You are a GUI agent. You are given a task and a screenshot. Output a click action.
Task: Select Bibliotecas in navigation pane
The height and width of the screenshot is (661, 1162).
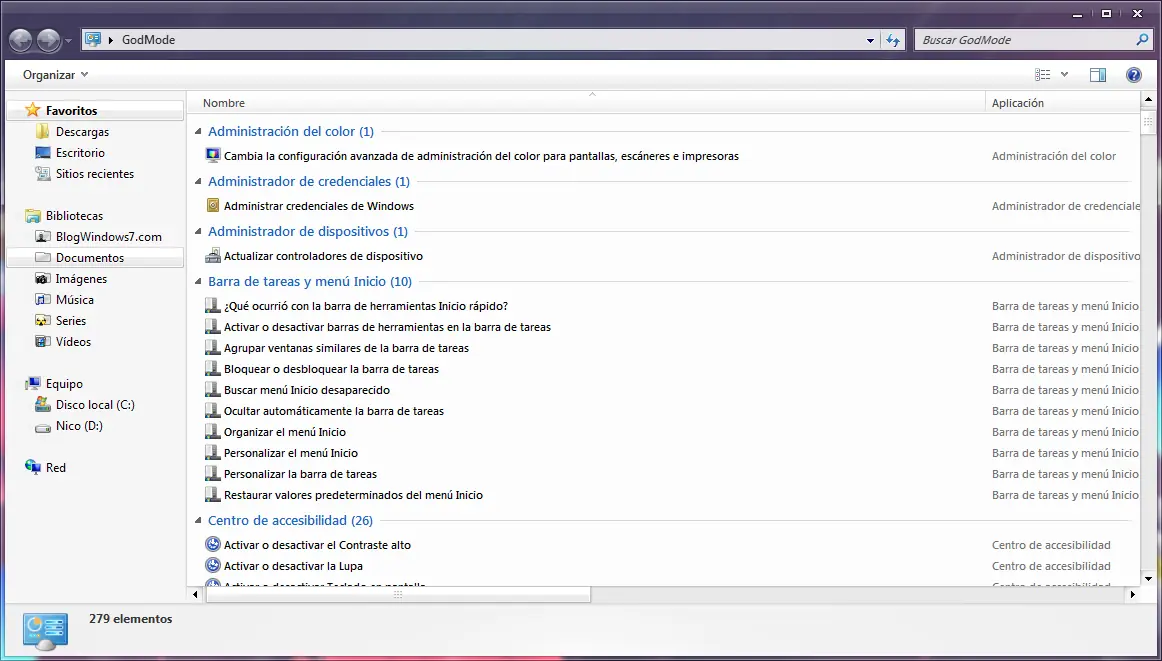tap(74, 216)
